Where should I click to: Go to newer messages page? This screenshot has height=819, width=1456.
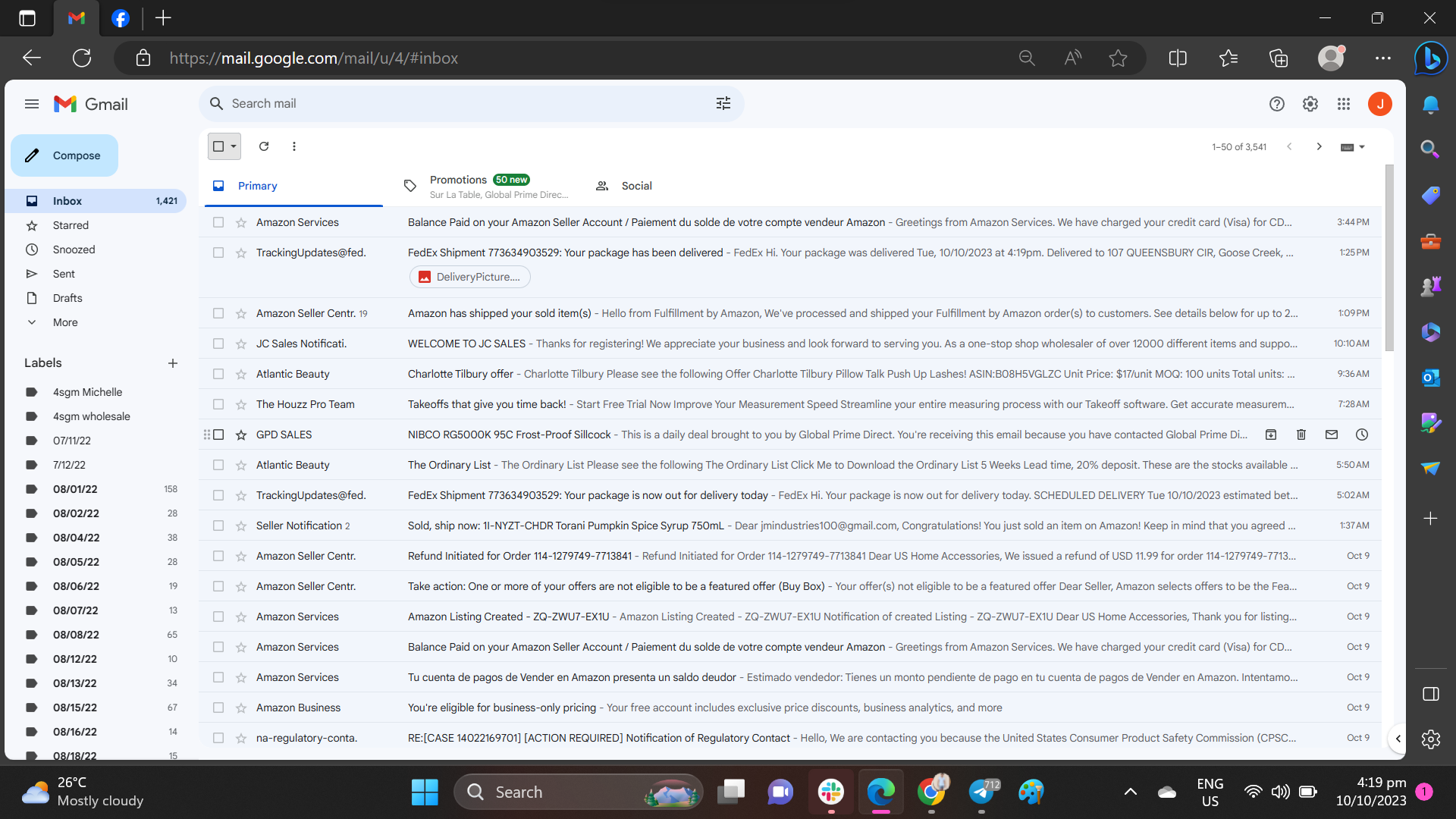pos(1289,146)
